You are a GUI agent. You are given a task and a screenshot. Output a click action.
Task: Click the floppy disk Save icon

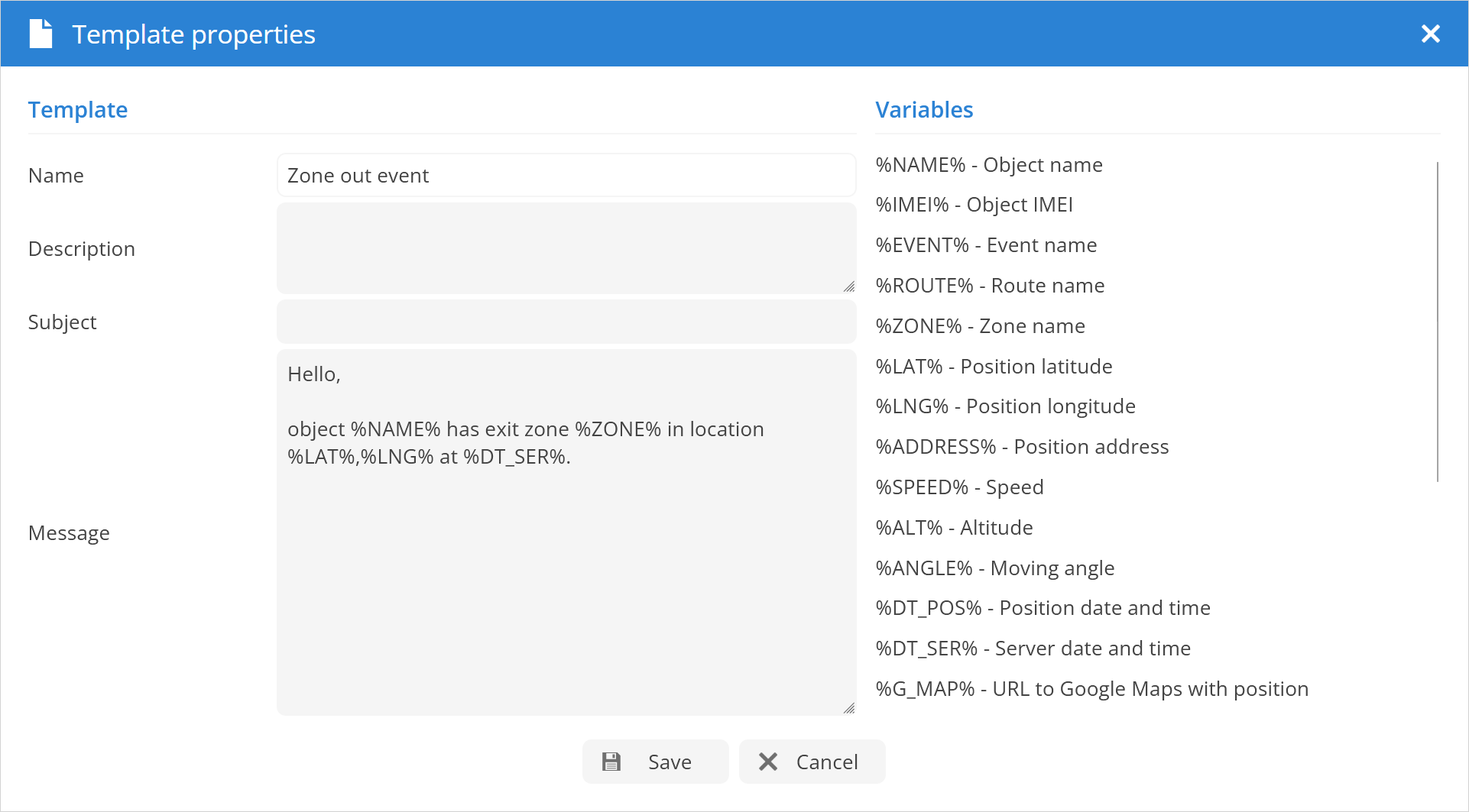[611, 762]
